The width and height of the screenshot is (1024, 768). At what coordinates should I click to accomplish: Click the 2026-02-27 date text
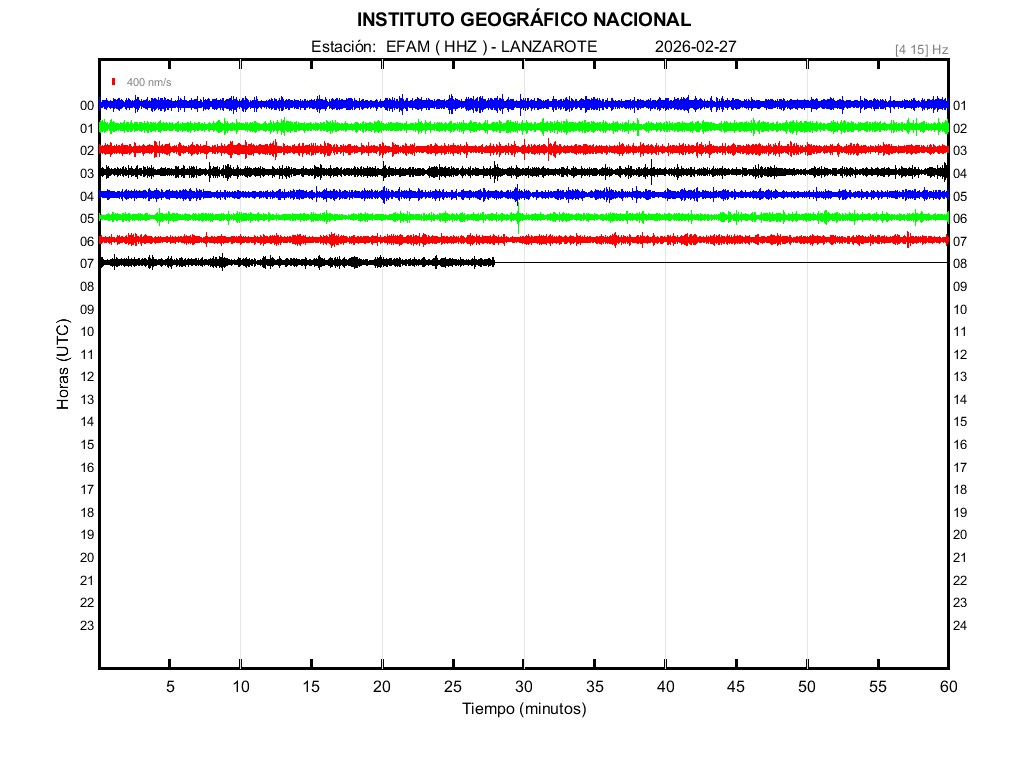[x=696, y=47]
